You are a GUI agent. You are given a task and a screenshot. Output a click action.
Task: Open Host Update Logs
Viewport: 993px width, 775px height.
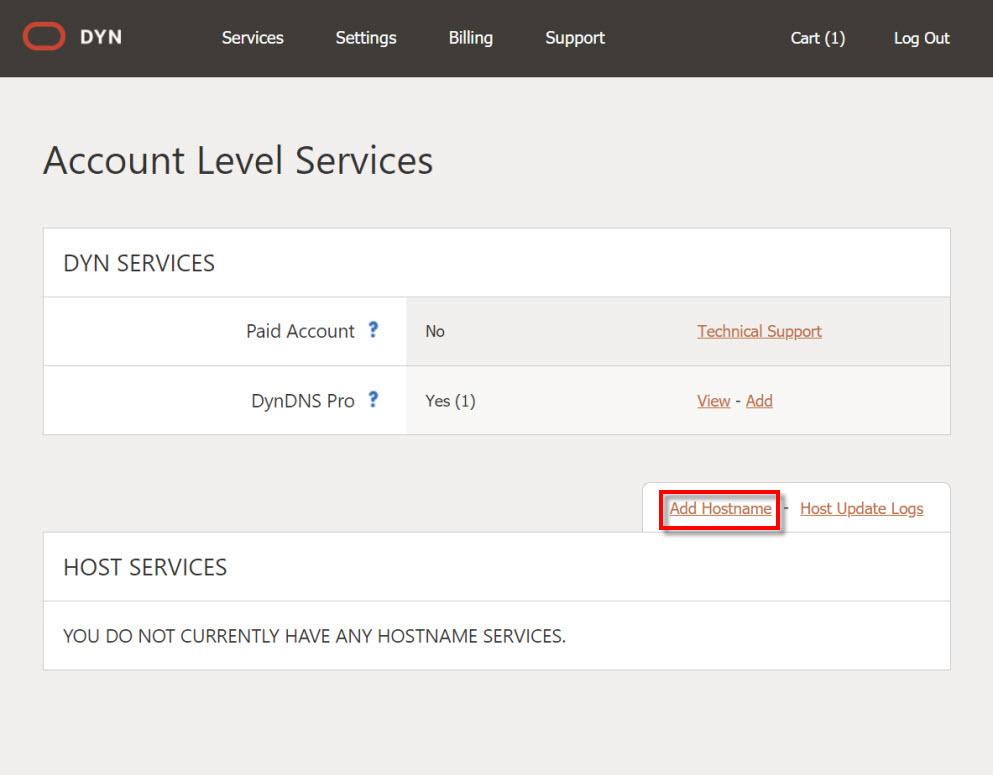(861, 508)
